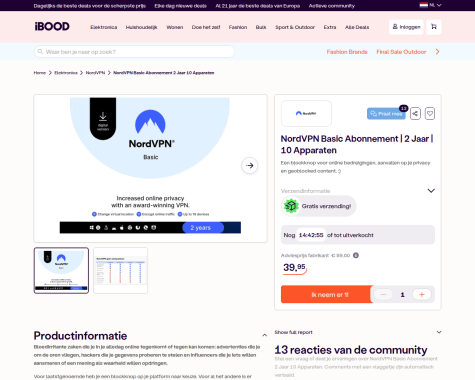This screenshot has height=380, width=475.
Task: Open the Wonen menu
Action: (175, 27)
